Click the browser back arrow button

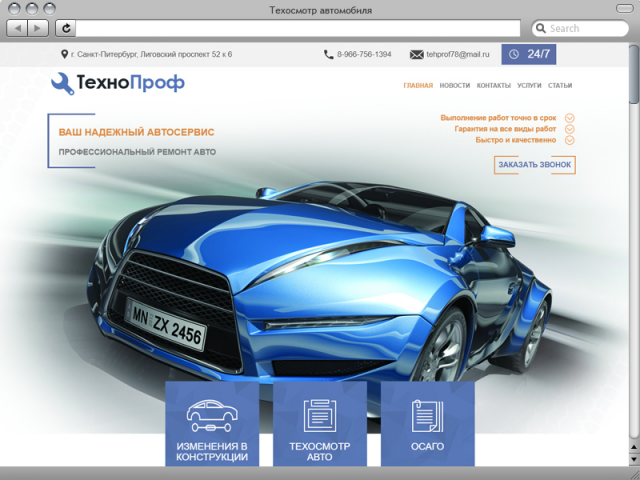pos(17,28)
